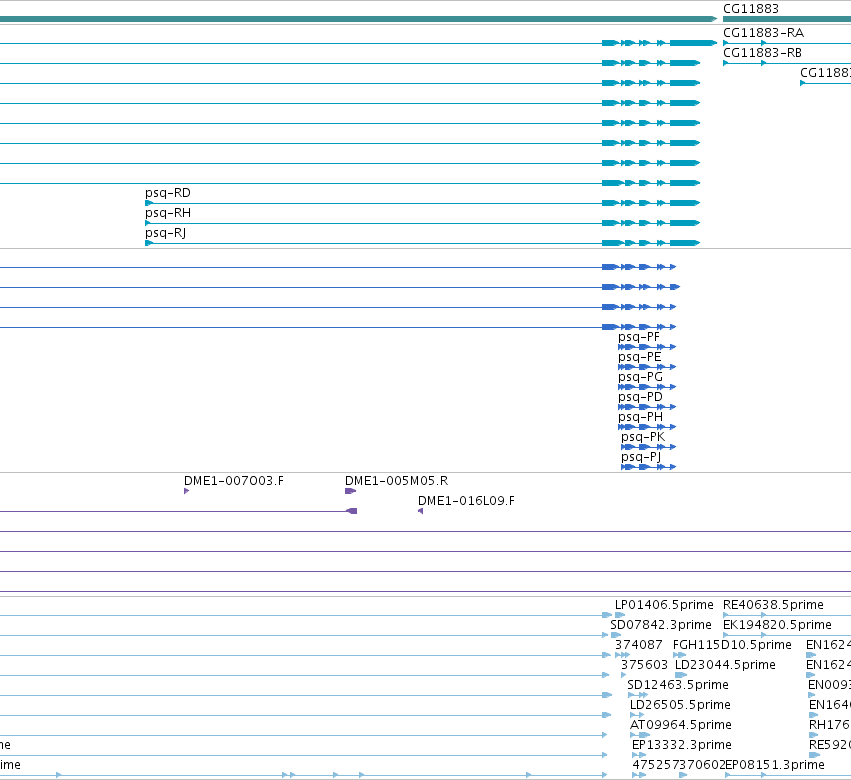Select the psq-PE protein feature label
Screen dimensions: 851x780
[639, 357]
